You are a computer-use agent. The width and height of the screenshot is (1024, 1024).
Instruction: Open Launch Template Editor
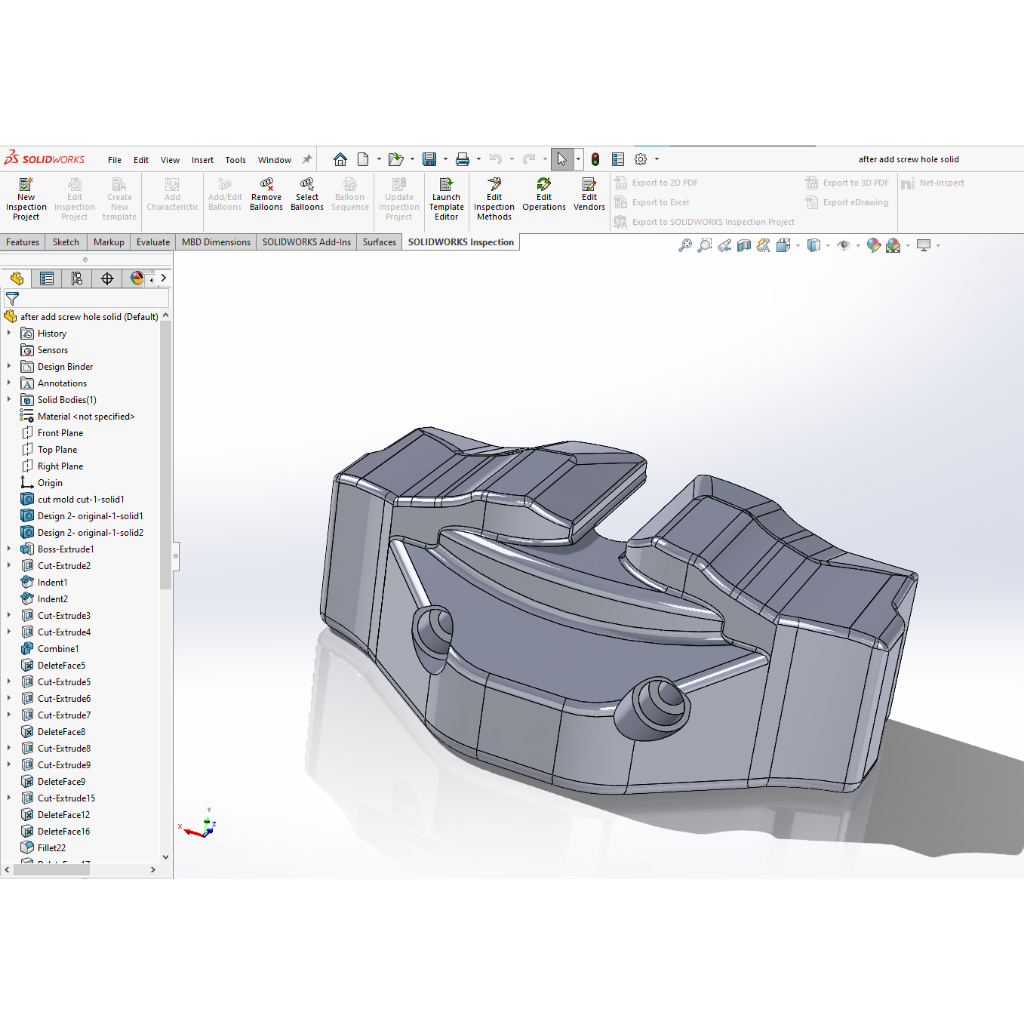tap(446, 199)
